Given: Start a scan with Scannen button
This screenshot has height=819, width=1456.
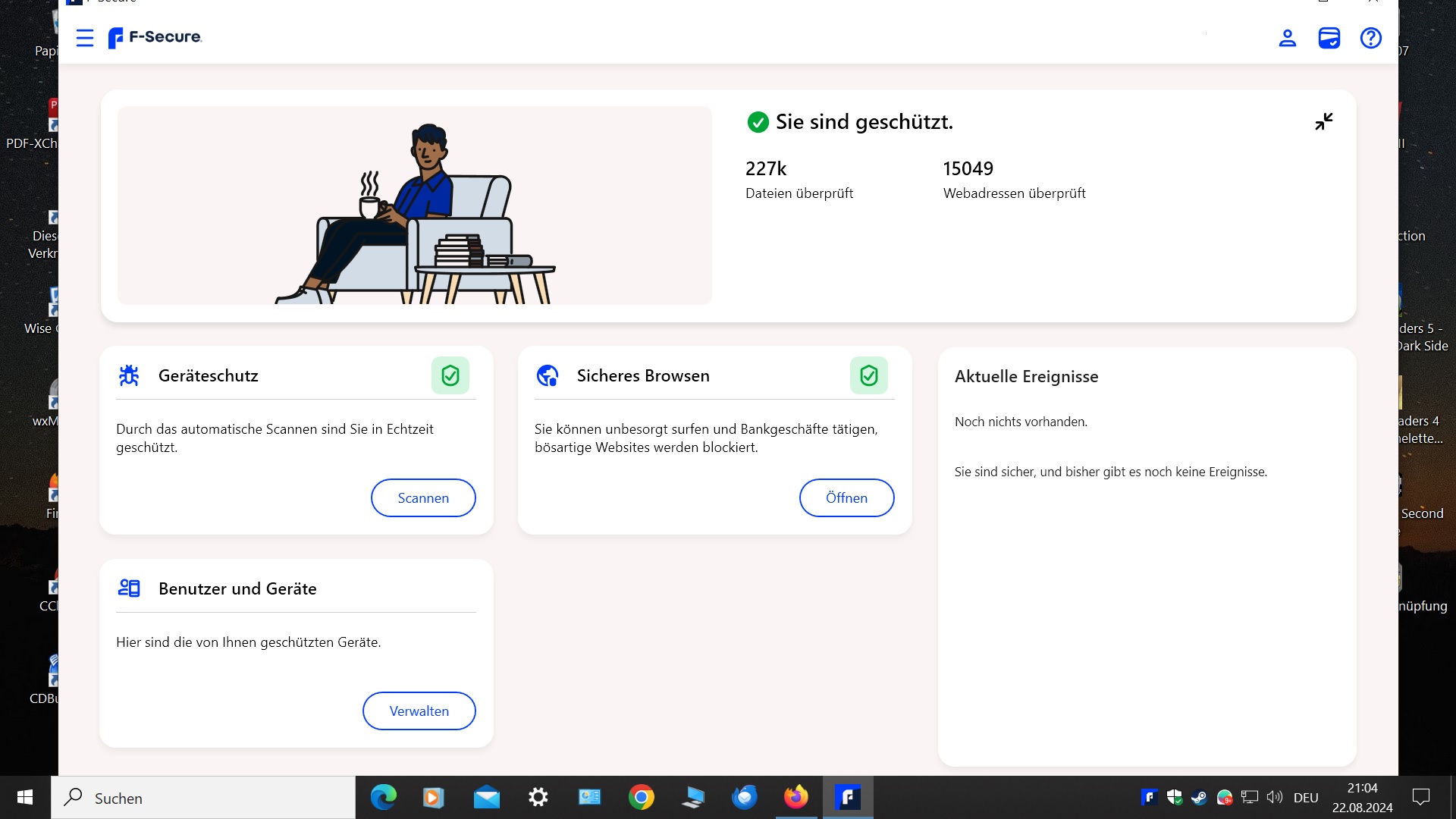Looking at the screenshot, I should (423, 498).
